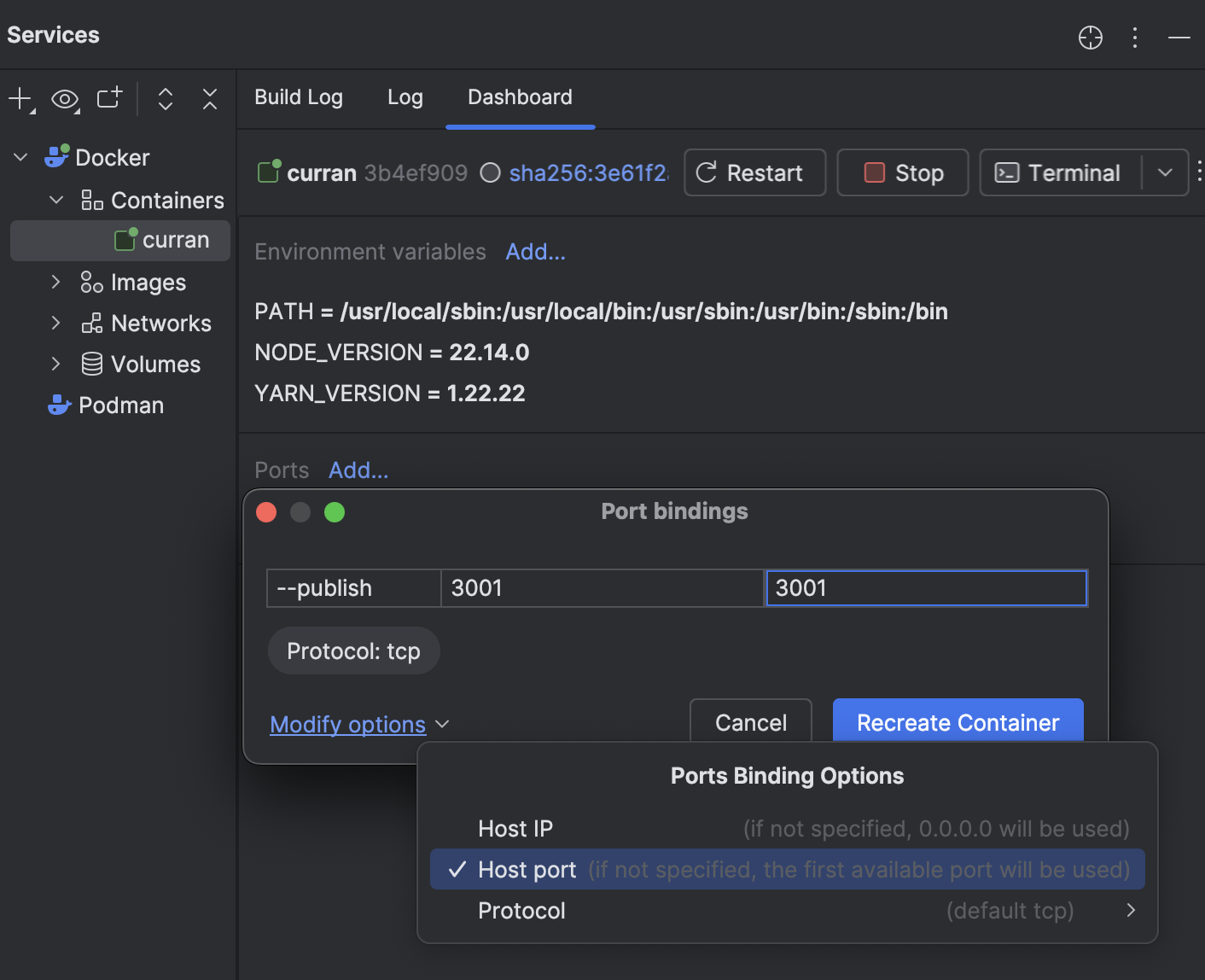Click the crosshair locate icon in title bar
This screenshot has width=1205, height=980.
[x=1090, y=38]
